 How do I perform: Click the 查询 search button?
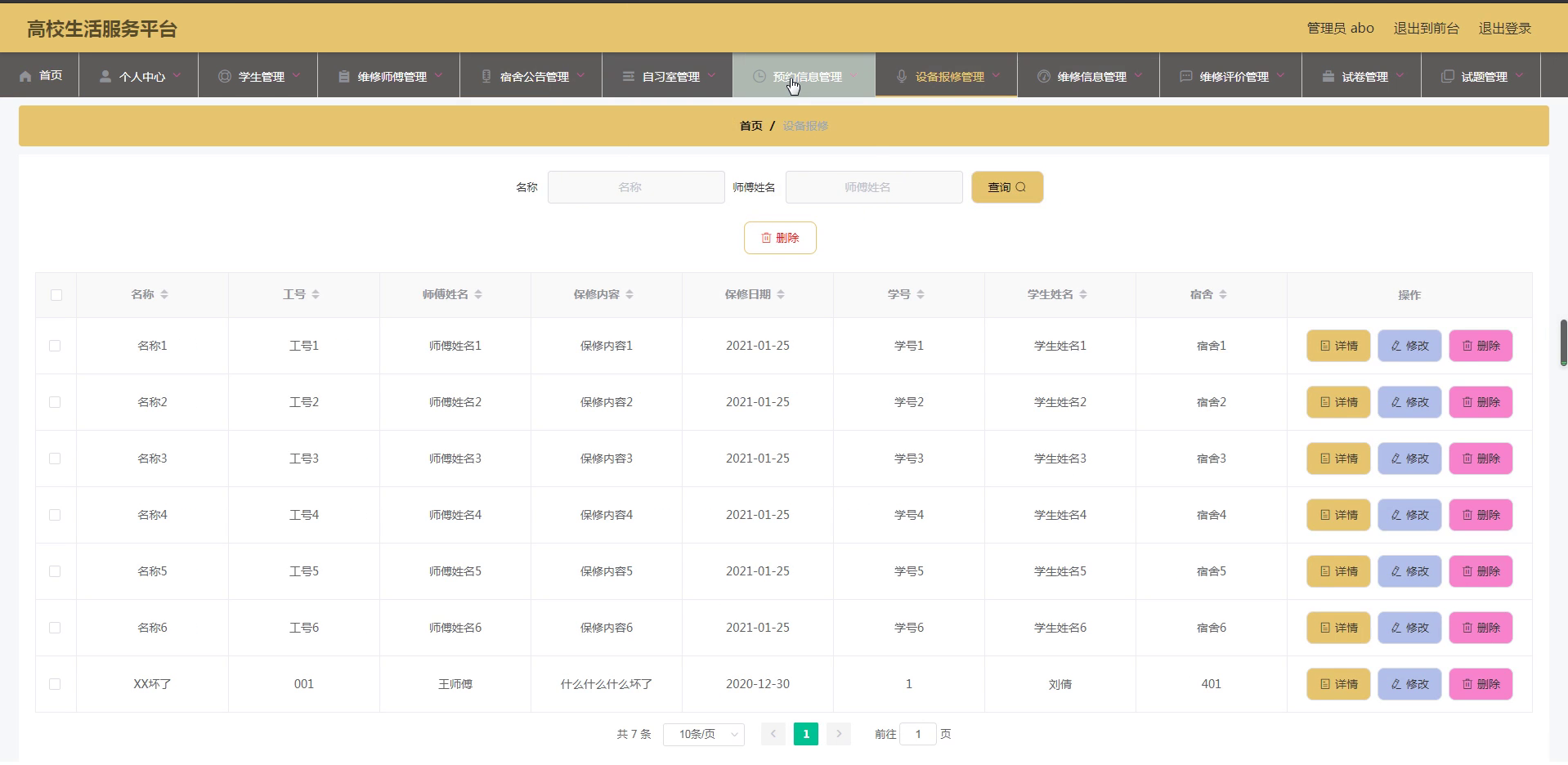[1007, 187]
